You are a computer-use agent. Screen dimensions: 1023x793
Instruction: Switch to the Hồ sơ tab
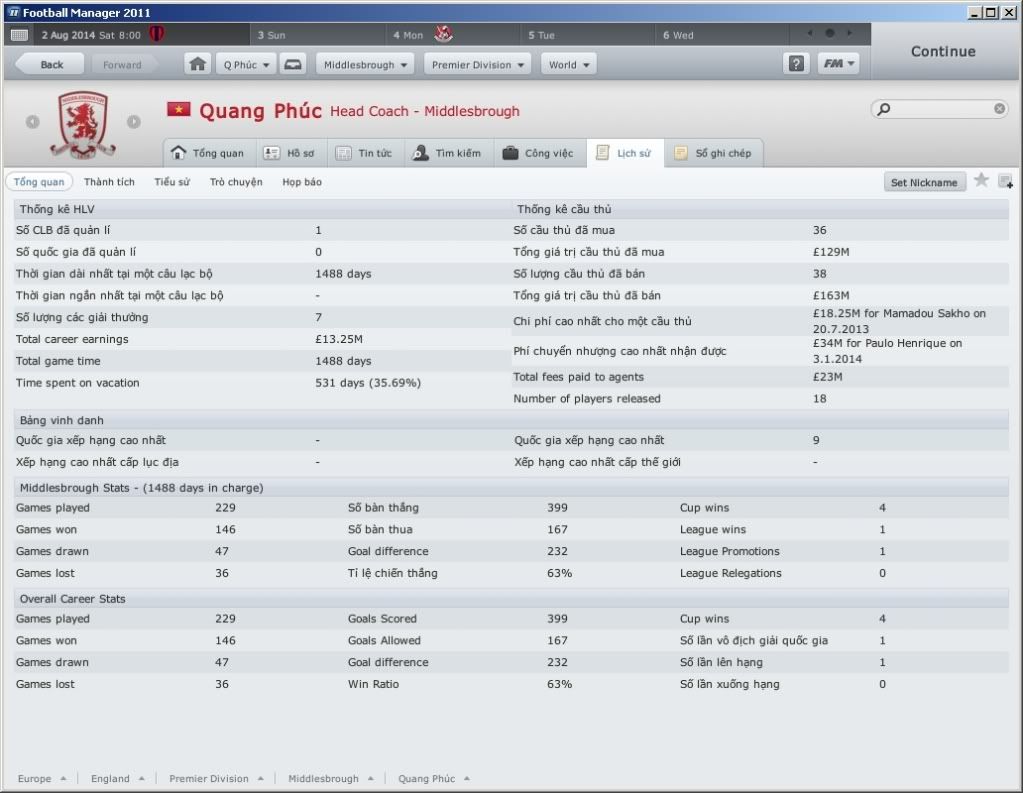[290, 153]
